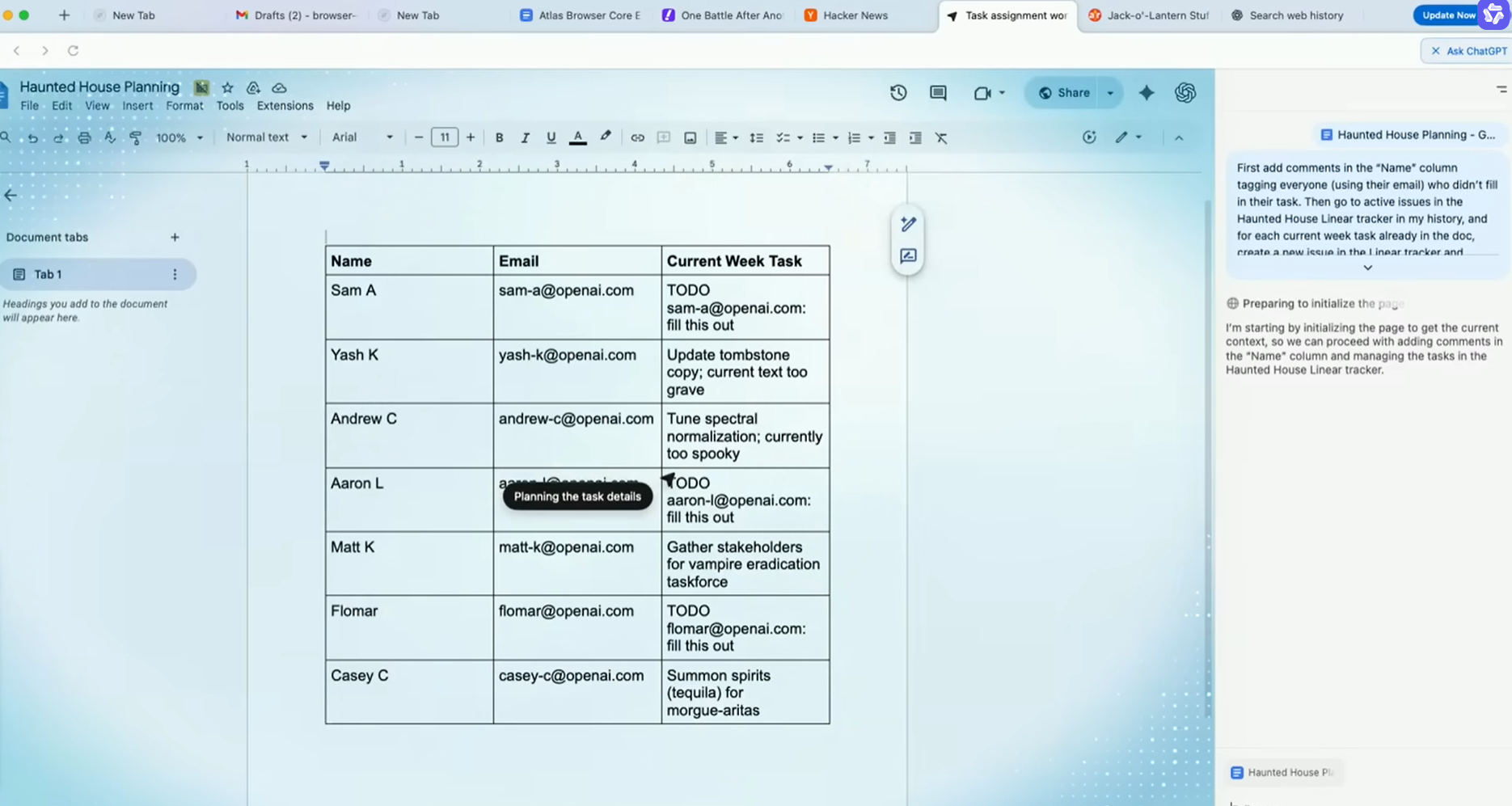This screenshot has height=806, width=1512.
Task: Open the Normal text styles dropdown
Action: [266, 137]
